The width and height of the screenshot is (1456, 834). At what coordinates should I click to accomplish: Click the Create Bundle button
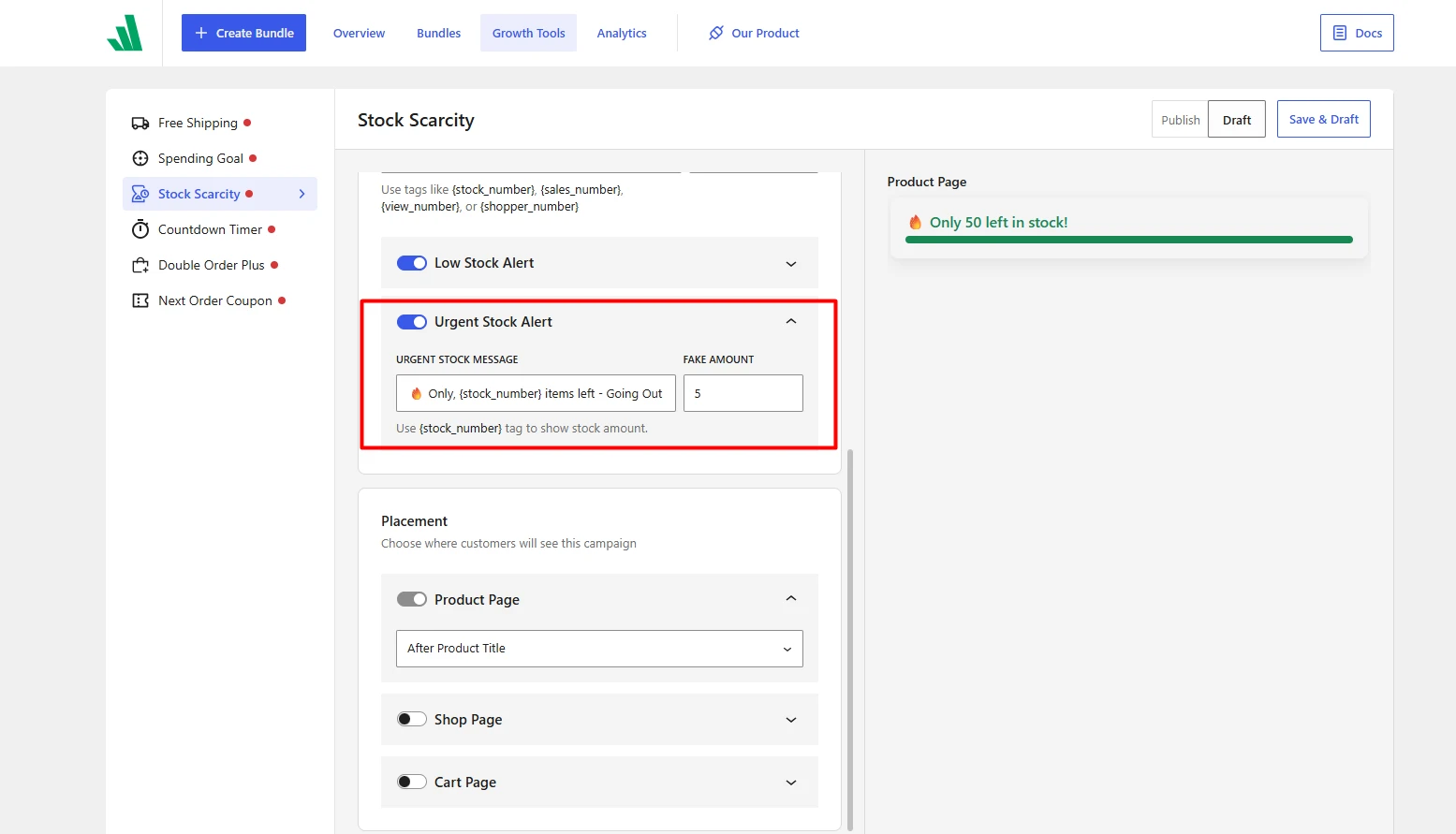click(x=243, y=33)
